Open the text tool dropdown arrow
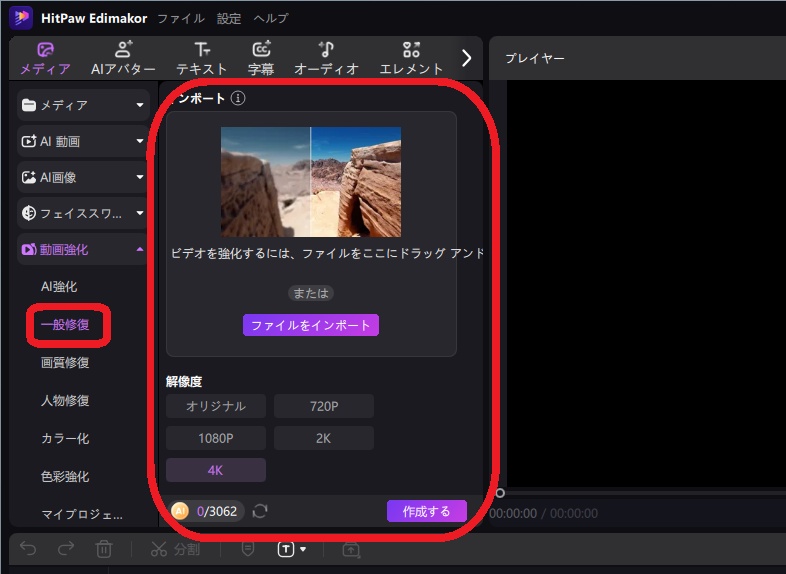This screenshot has width=786, height=574. (303, 549)
